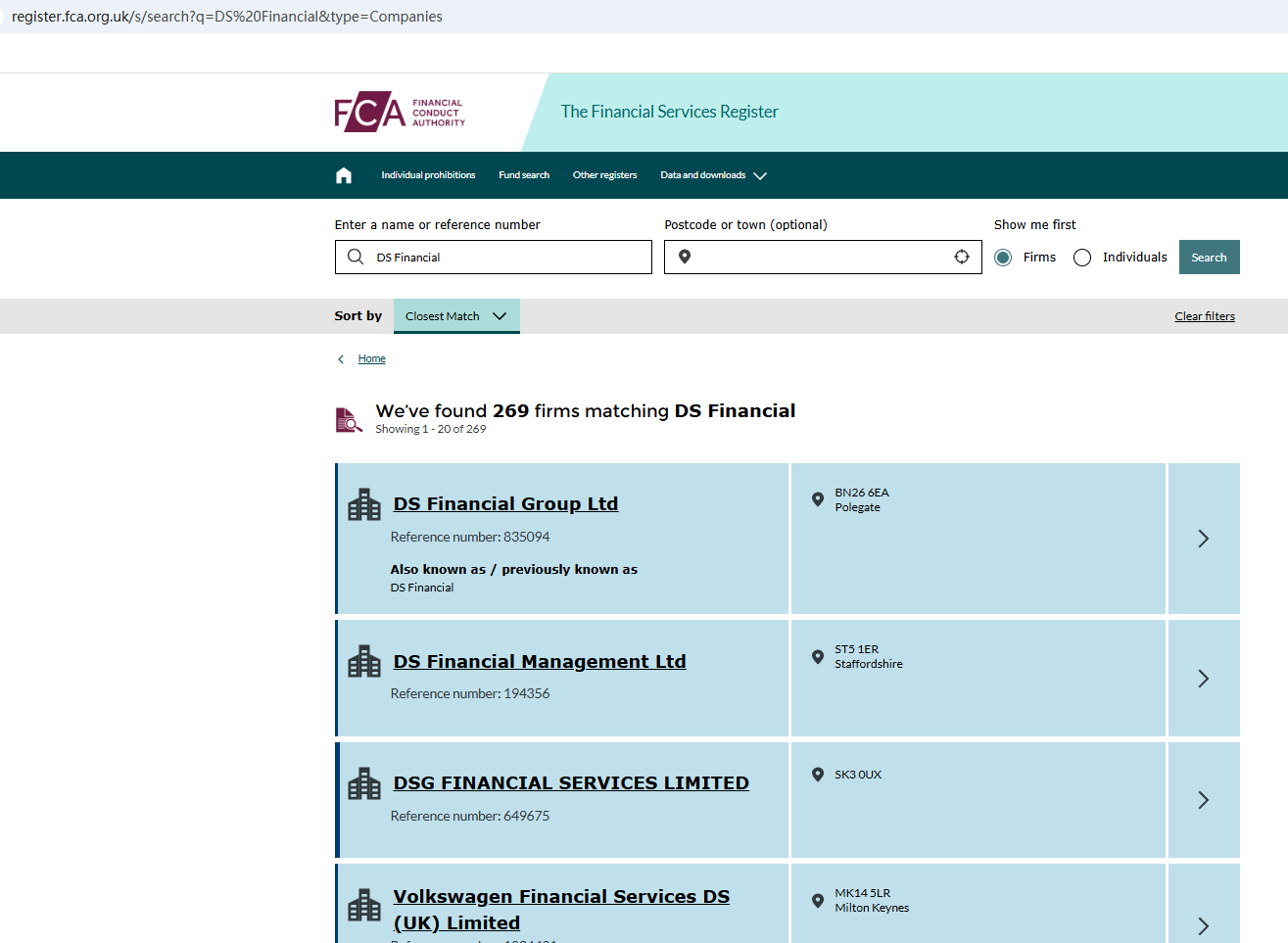1288x943 pixels.
Task: Click 'Reference number: 194356' text
Action: [470, 693]
